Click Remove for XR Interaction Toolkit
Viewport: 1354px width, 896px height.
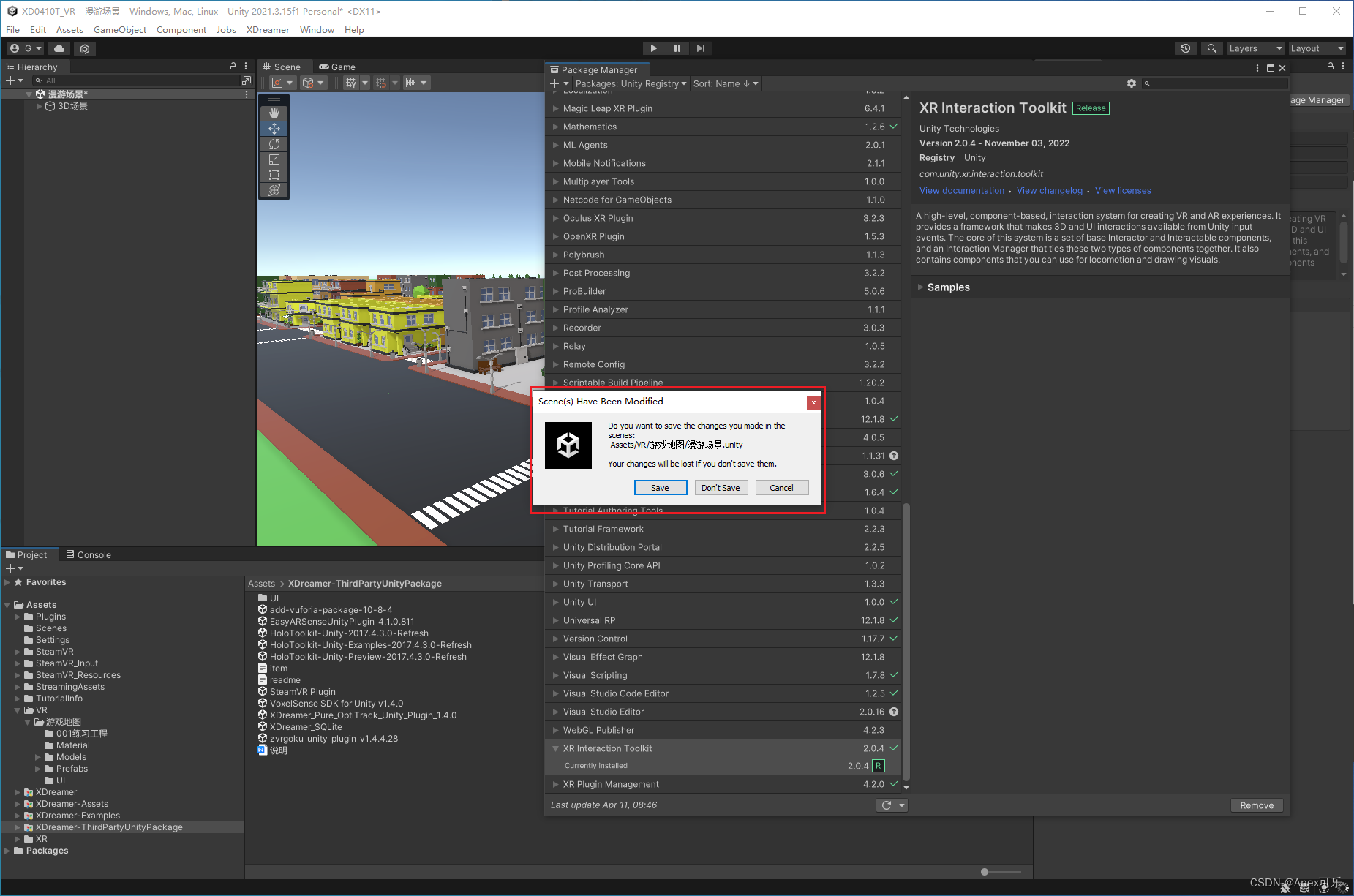1257,805
